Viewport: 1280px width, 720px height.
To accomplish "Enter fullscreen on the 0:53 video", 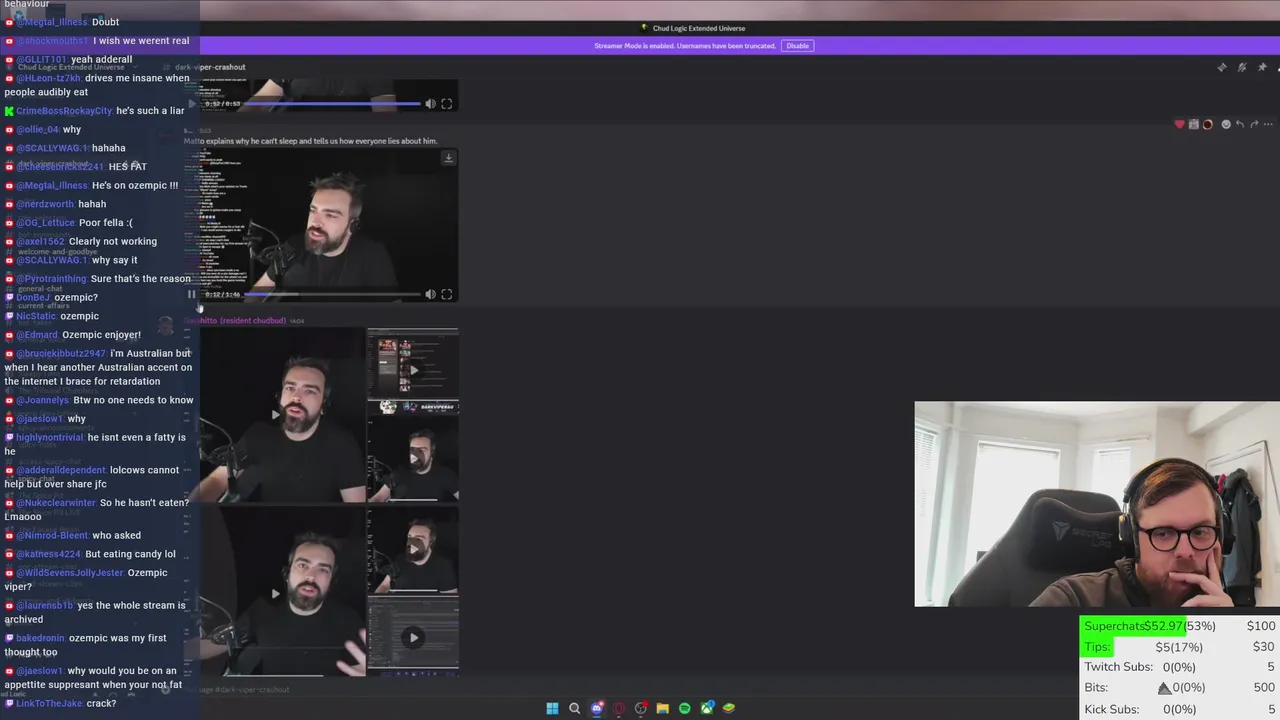I will [x=447, y=103].
